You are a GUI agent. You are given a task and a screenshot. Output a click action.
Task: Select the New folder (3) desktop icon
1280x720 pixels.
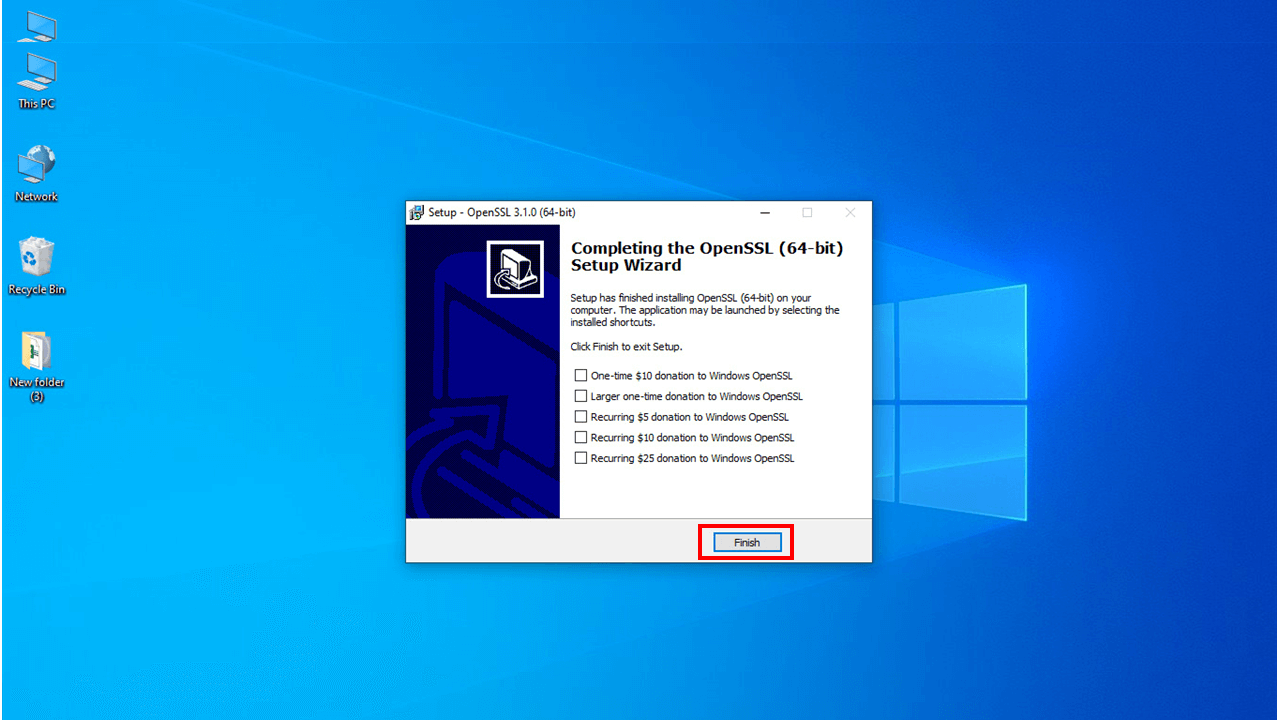[37, 360]
